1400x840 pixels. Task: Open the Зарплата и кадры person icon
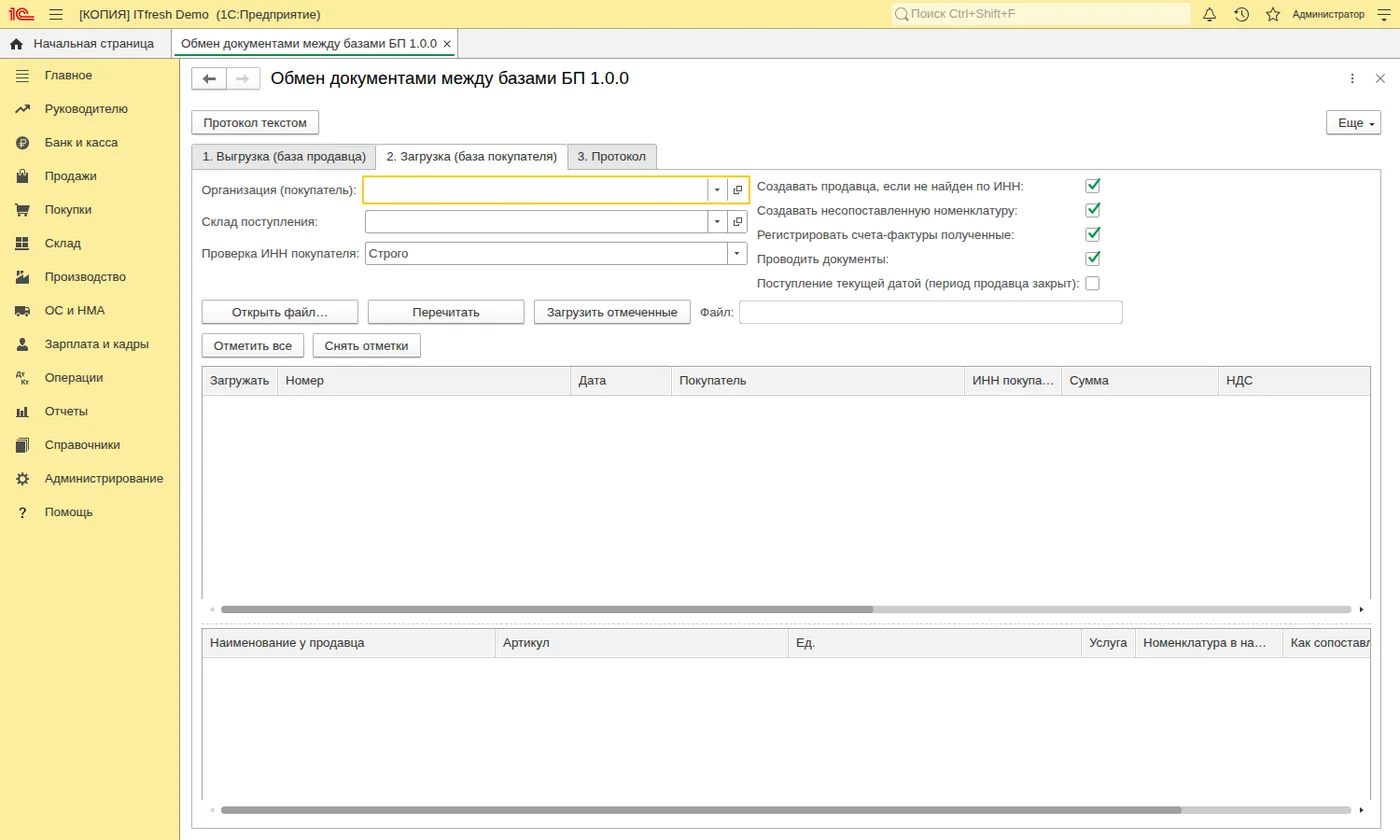coord(22,344)
